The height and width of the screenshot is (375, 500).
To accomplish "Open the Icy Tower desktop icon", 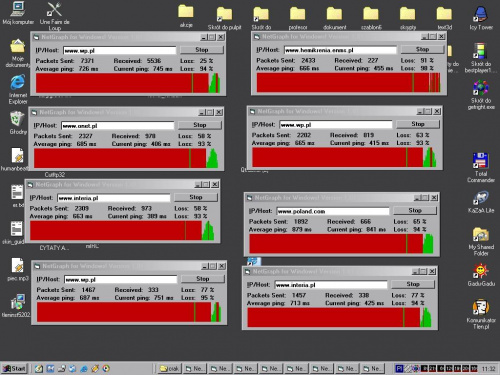I will click(480, 15).
